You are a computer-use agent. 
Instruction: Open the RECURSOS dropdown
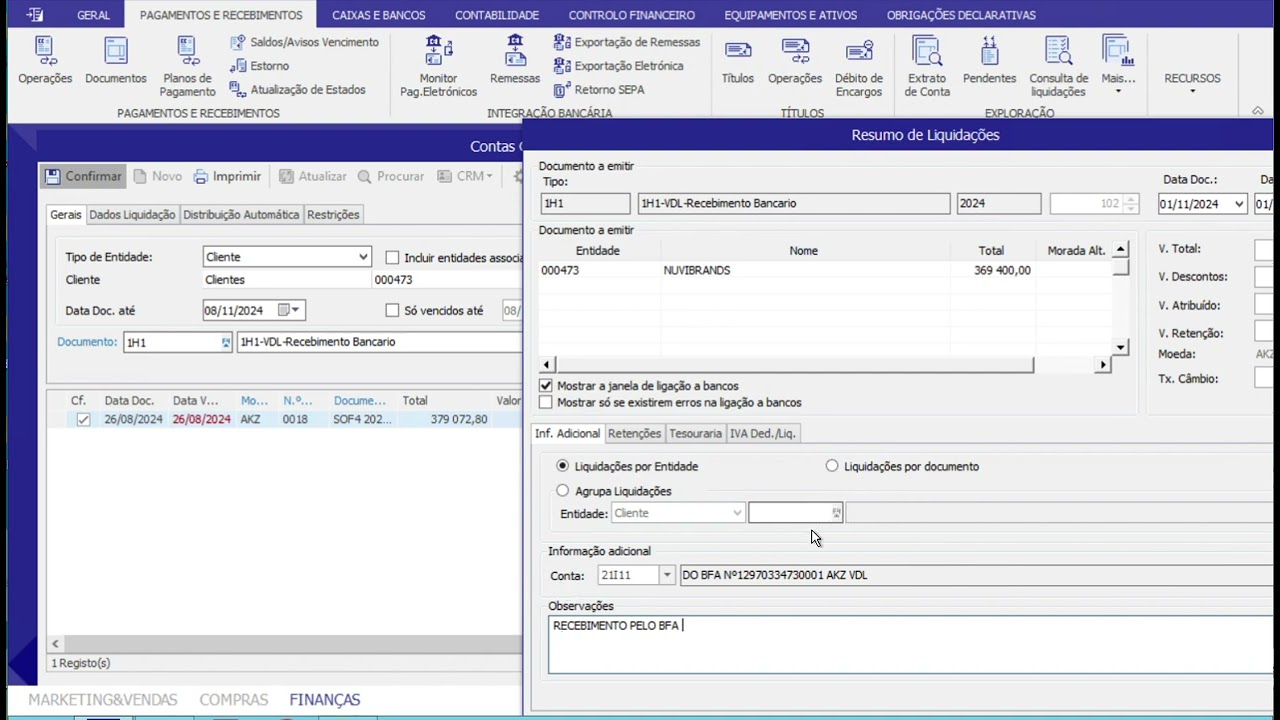click(x=1192, y=82)
